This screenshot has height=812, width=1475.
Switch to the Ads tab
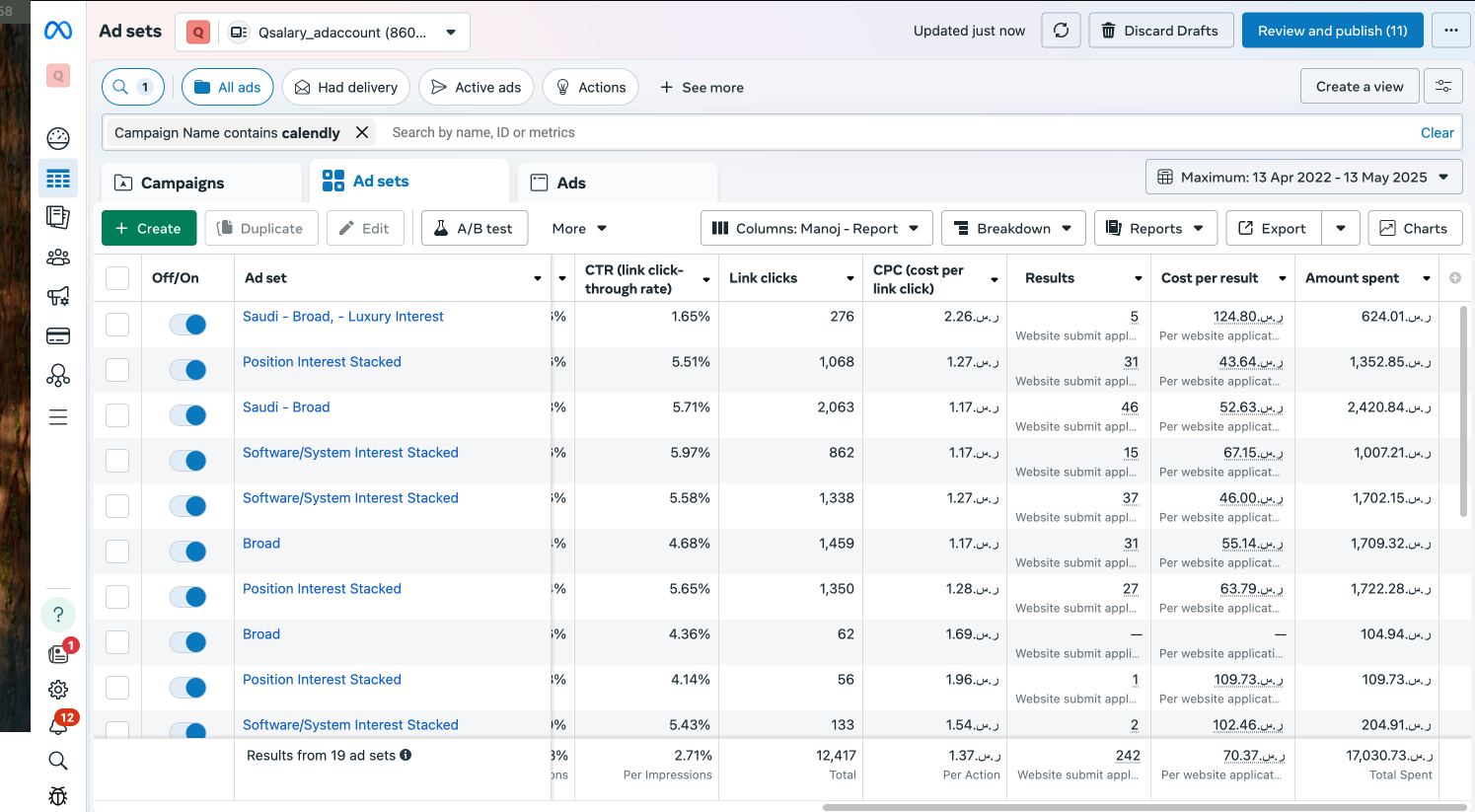click(571, 183)
